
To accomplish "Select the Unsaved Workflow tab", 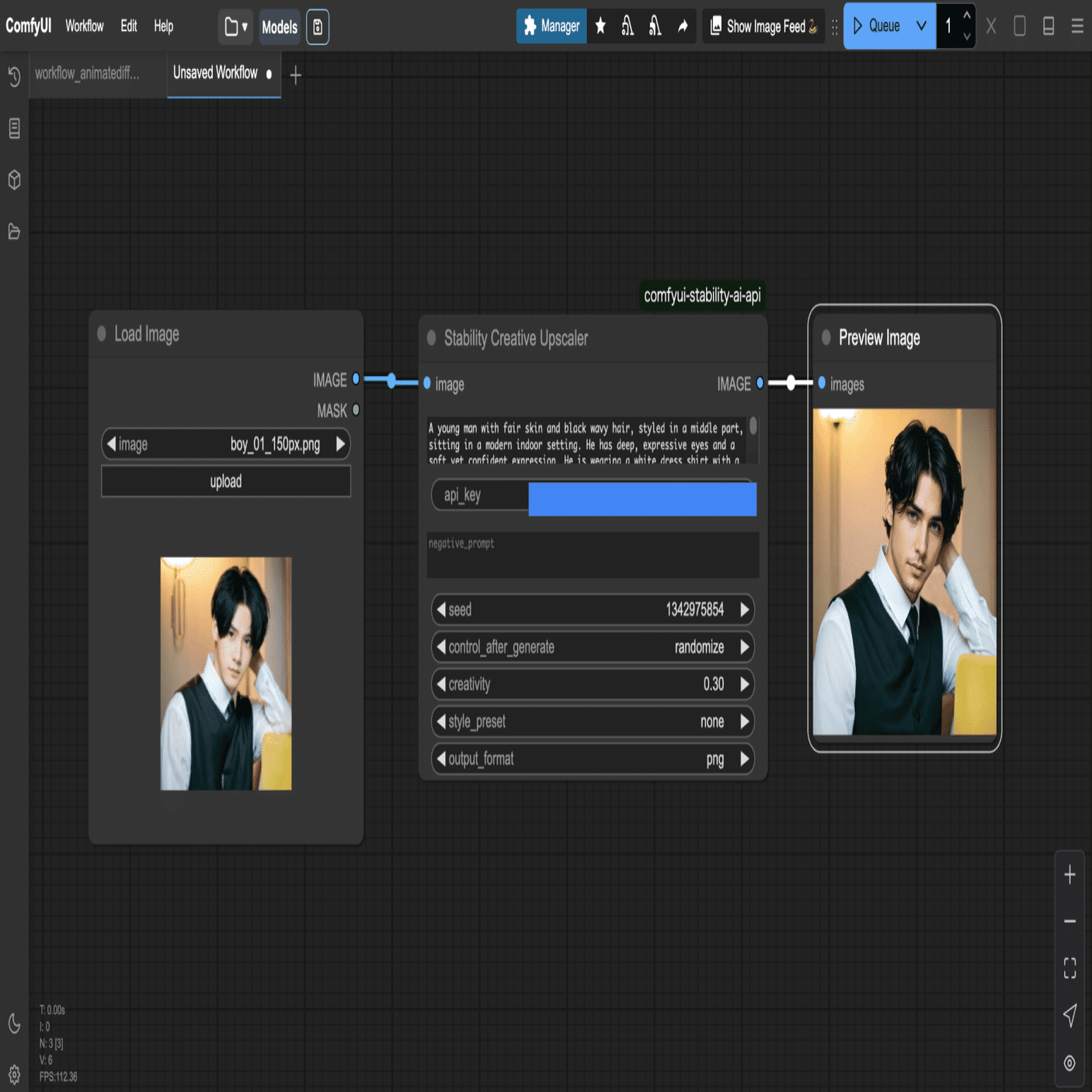I will pos(224,74).
